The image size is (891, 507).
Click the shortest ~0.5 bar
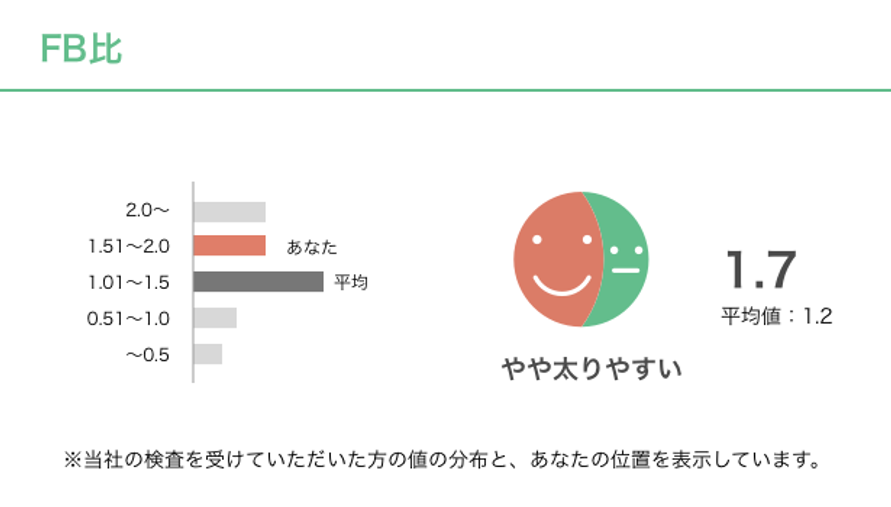(x=208, y=354)
